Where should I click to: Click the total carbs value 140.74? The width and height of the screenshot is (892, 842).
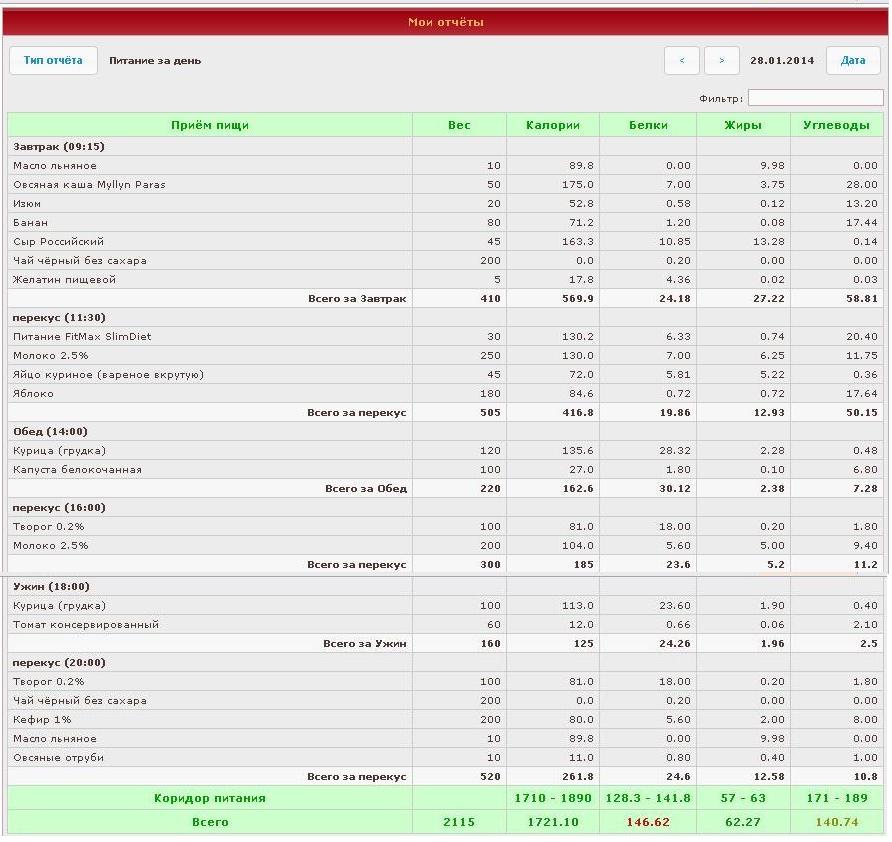click(836, 822)
